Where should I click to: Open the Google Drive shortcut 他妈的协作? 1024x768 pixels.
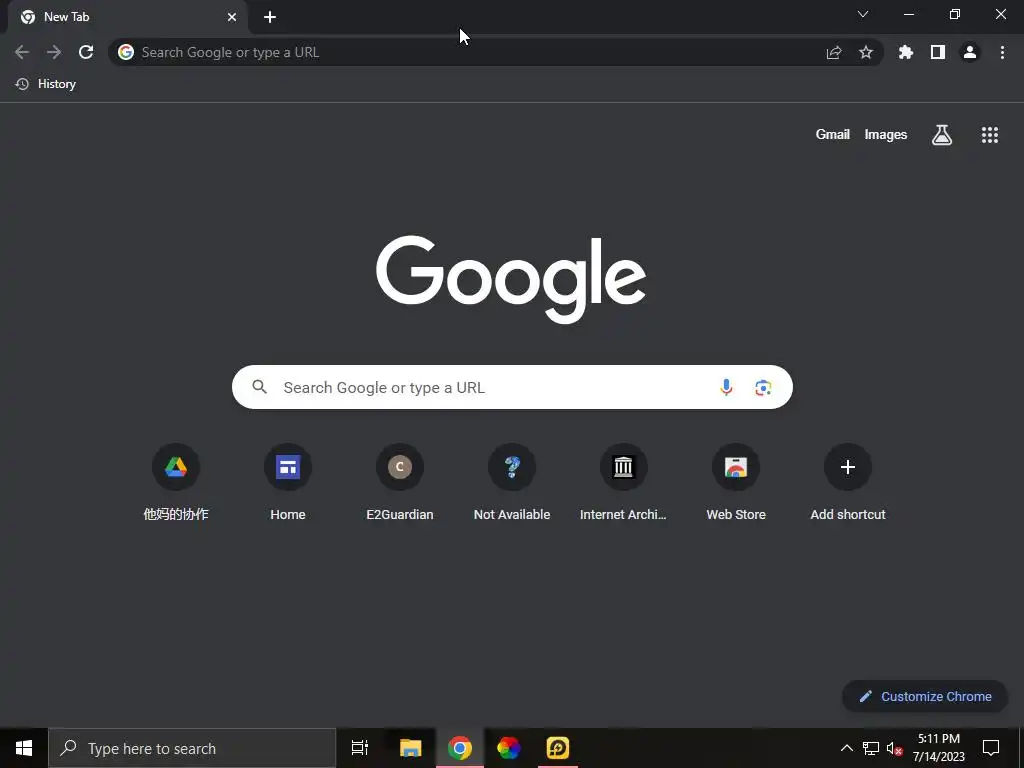click(x=176, y=483)
